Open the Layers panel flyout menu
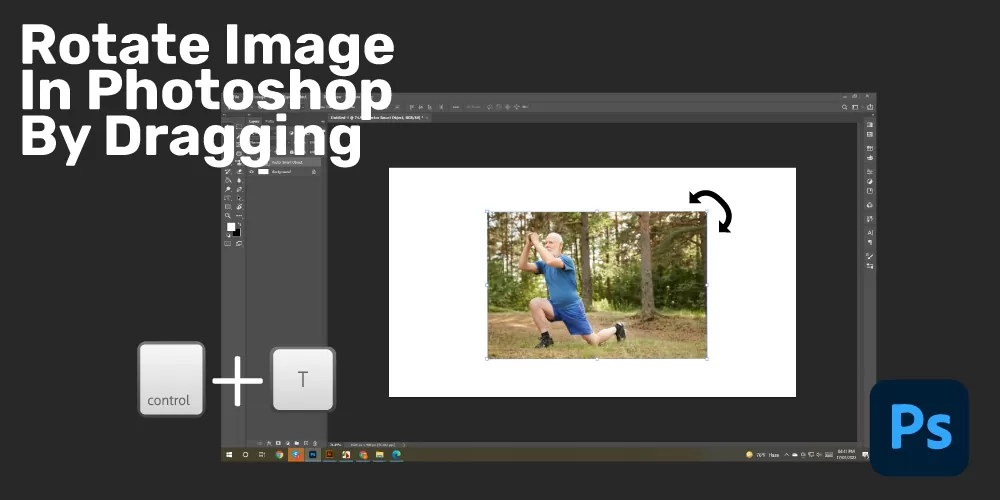1000x500 pixels. [x=322, y=121]
